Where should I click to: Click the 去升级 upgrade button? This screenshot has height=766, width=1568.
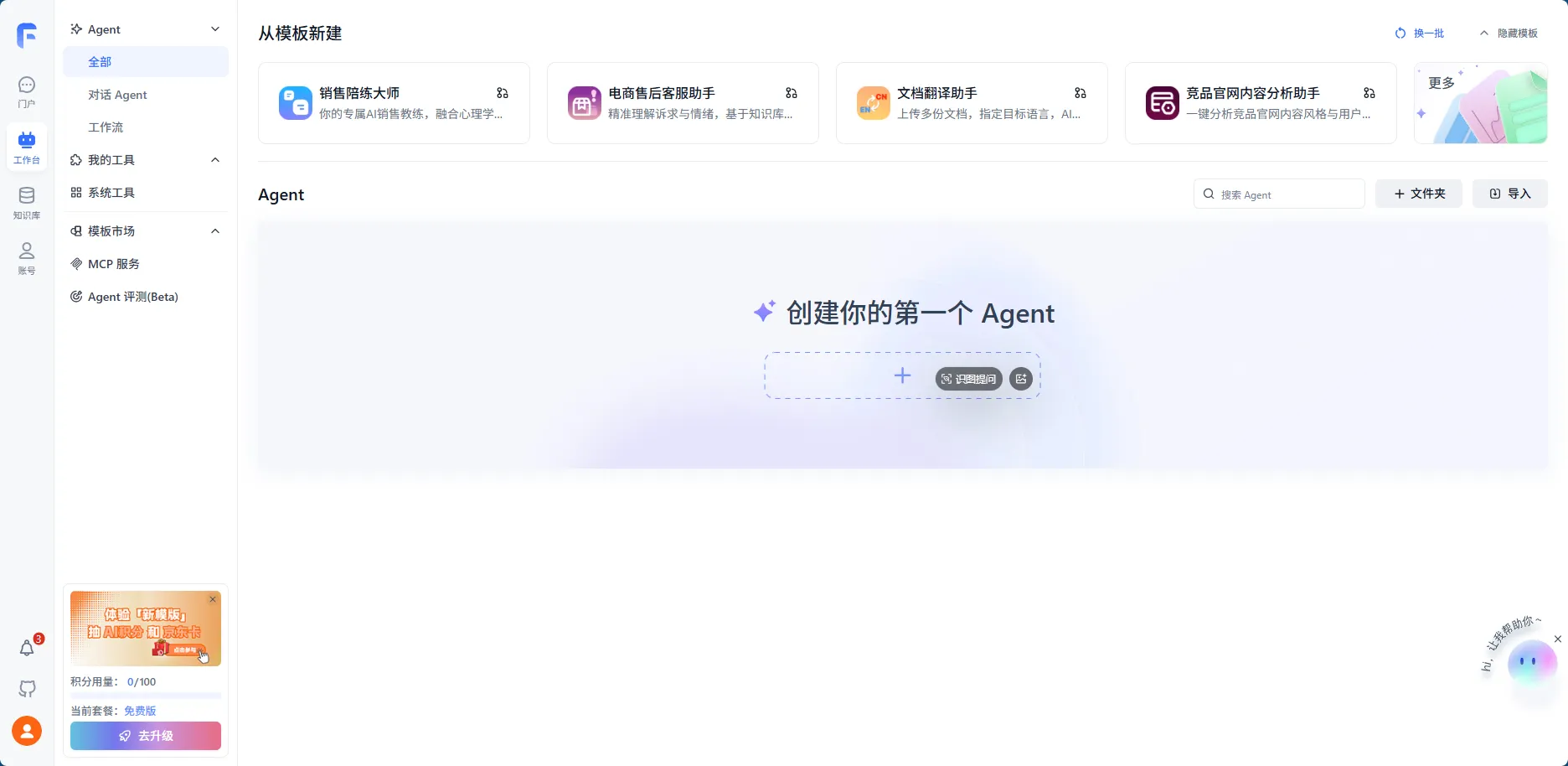(x=146, y=736)
